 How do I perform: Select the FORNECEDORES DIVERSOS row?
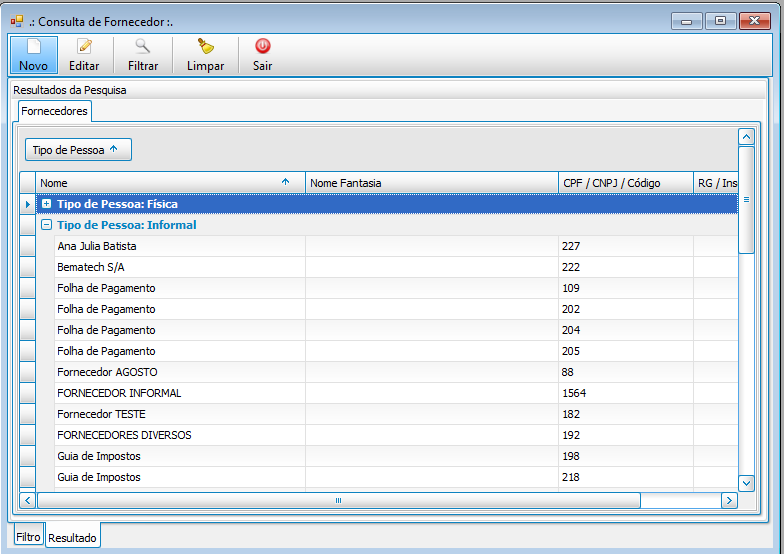pos(396,435)
